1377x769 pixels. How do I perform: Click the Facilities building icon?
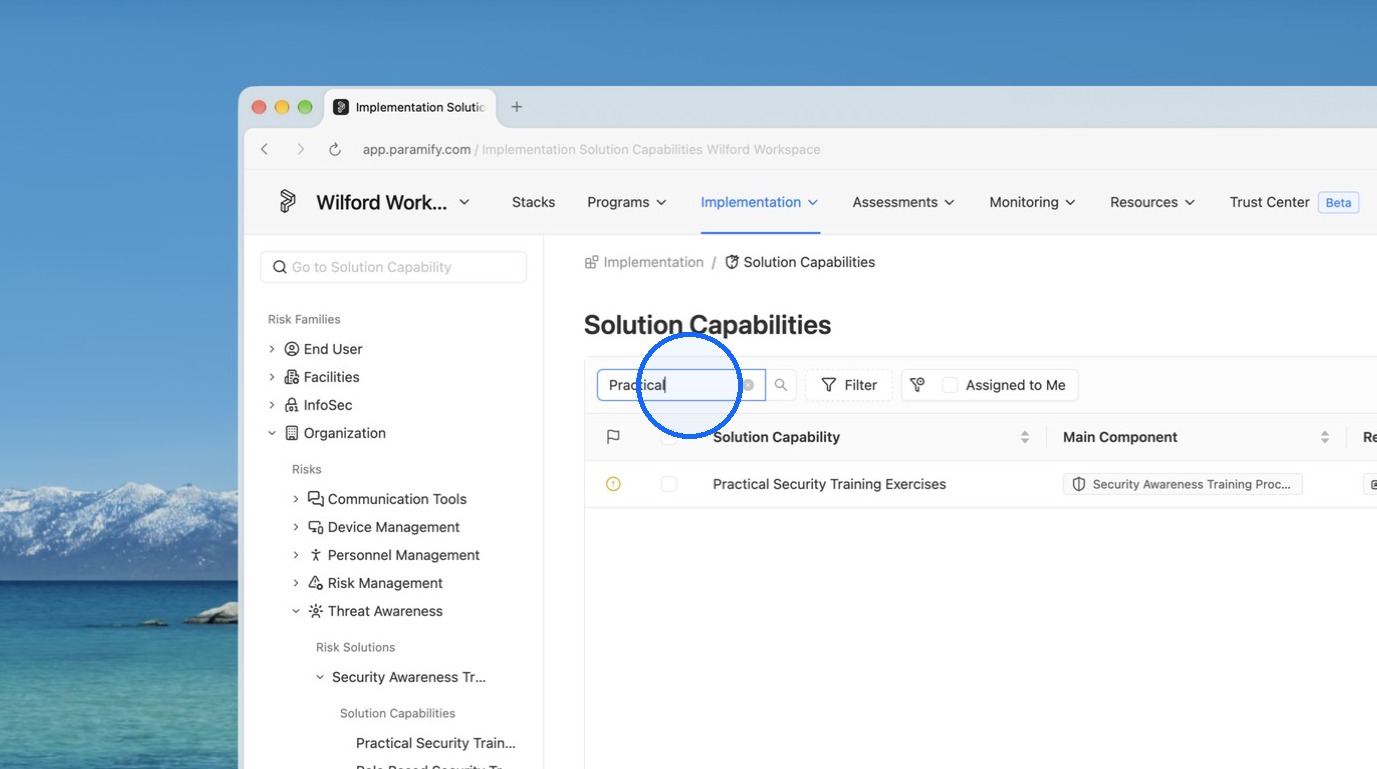[292, 377]
